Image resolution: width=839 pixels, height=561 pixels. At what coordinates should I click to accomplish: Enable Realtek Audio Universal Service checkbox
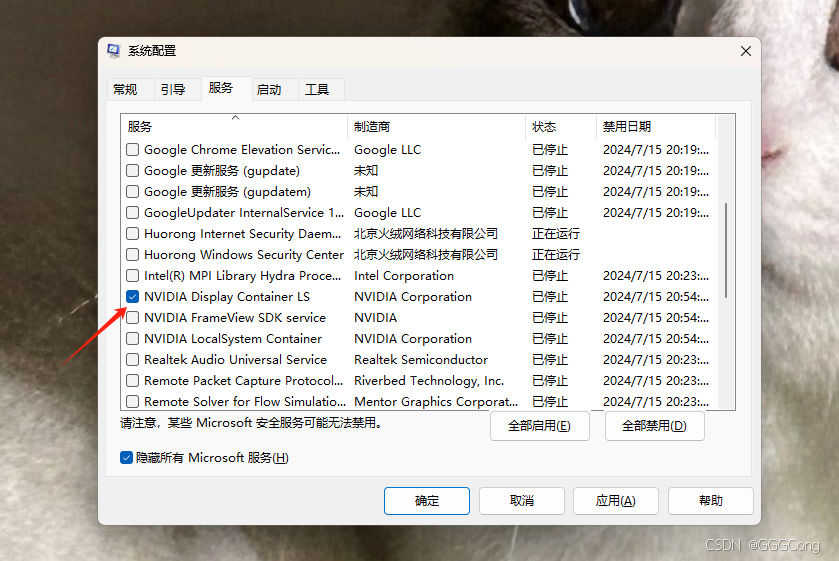click(132, 359)
